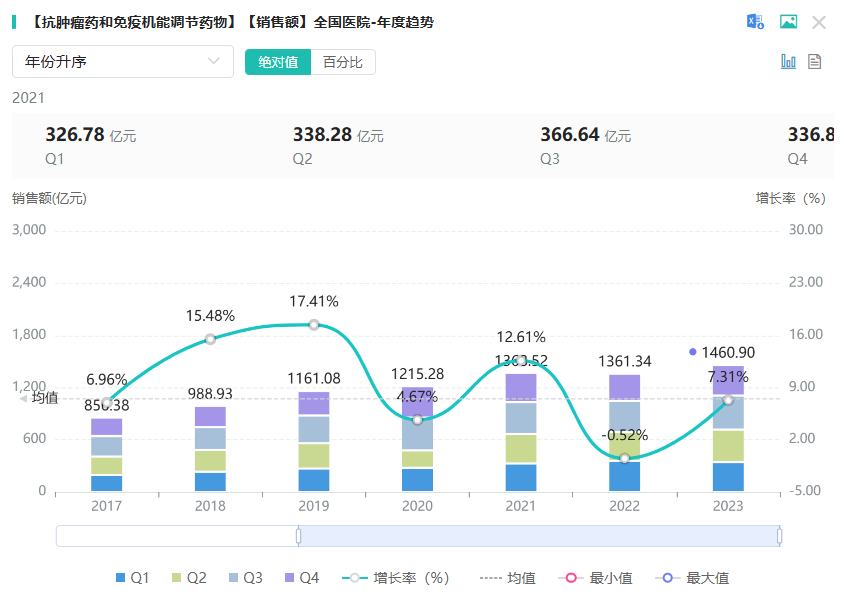This screenshot has width=845, height=603.
Task: Hide Q4 series via legend
Action: tap(301, 578)
